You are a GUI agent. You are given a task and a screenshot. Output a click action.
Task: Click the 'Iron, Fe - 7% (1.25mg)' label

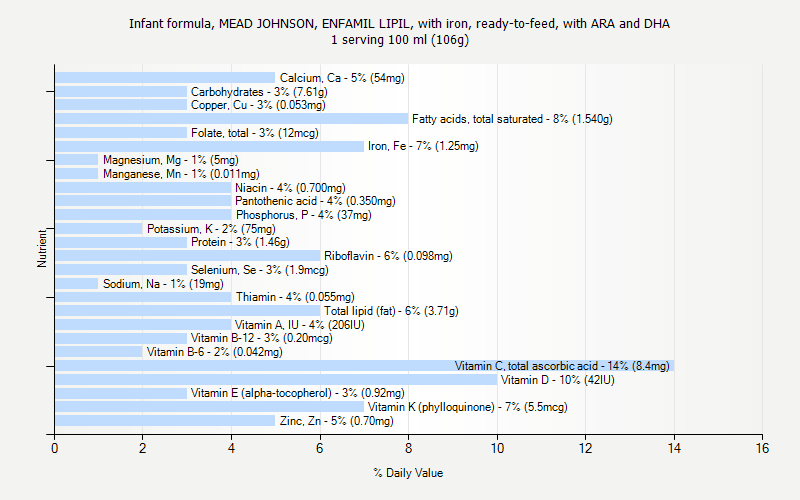pyautogui.click(x=423, y=146)
